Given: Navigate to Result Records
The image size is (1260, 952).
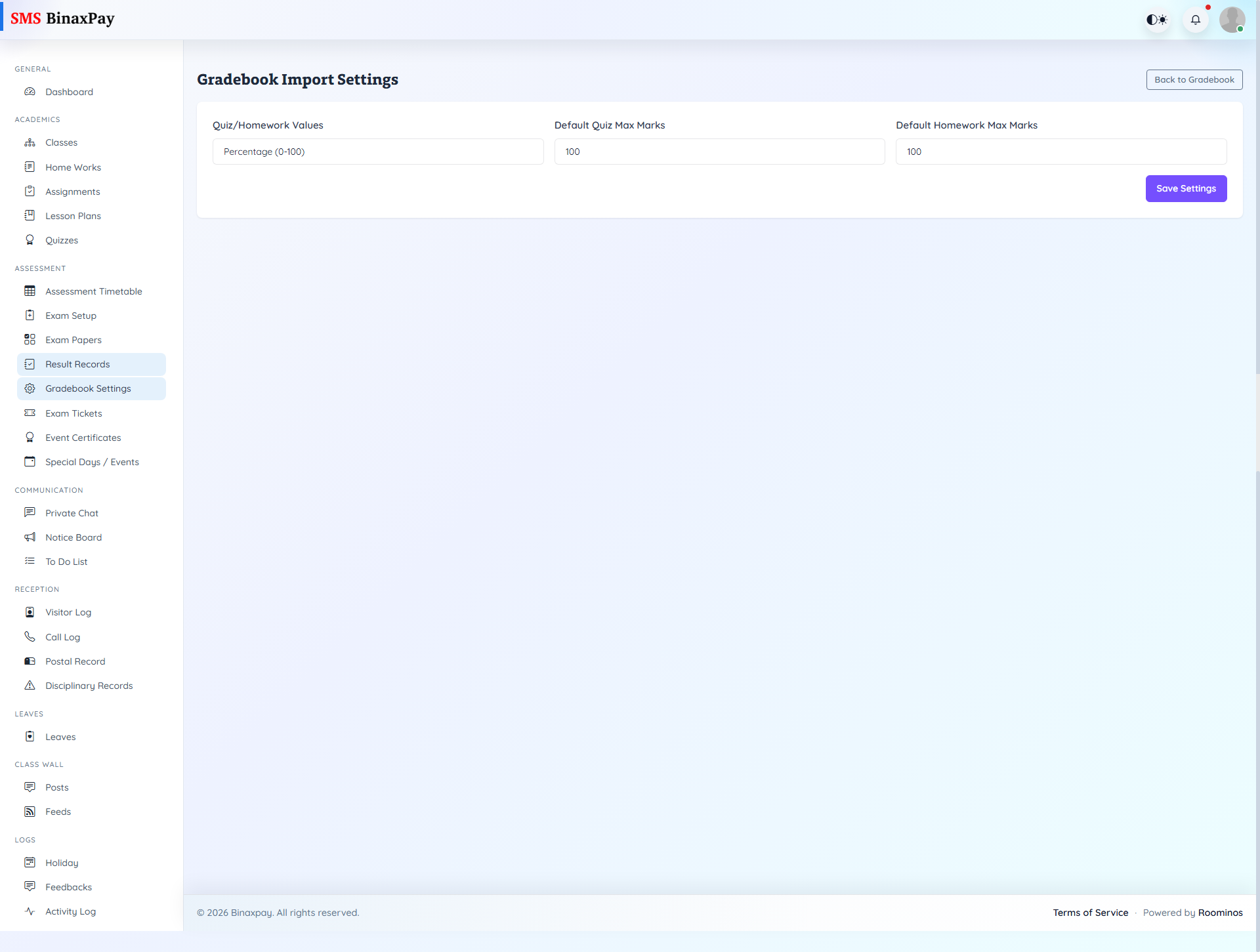Looking at the screenshot, I should point(77,364).
